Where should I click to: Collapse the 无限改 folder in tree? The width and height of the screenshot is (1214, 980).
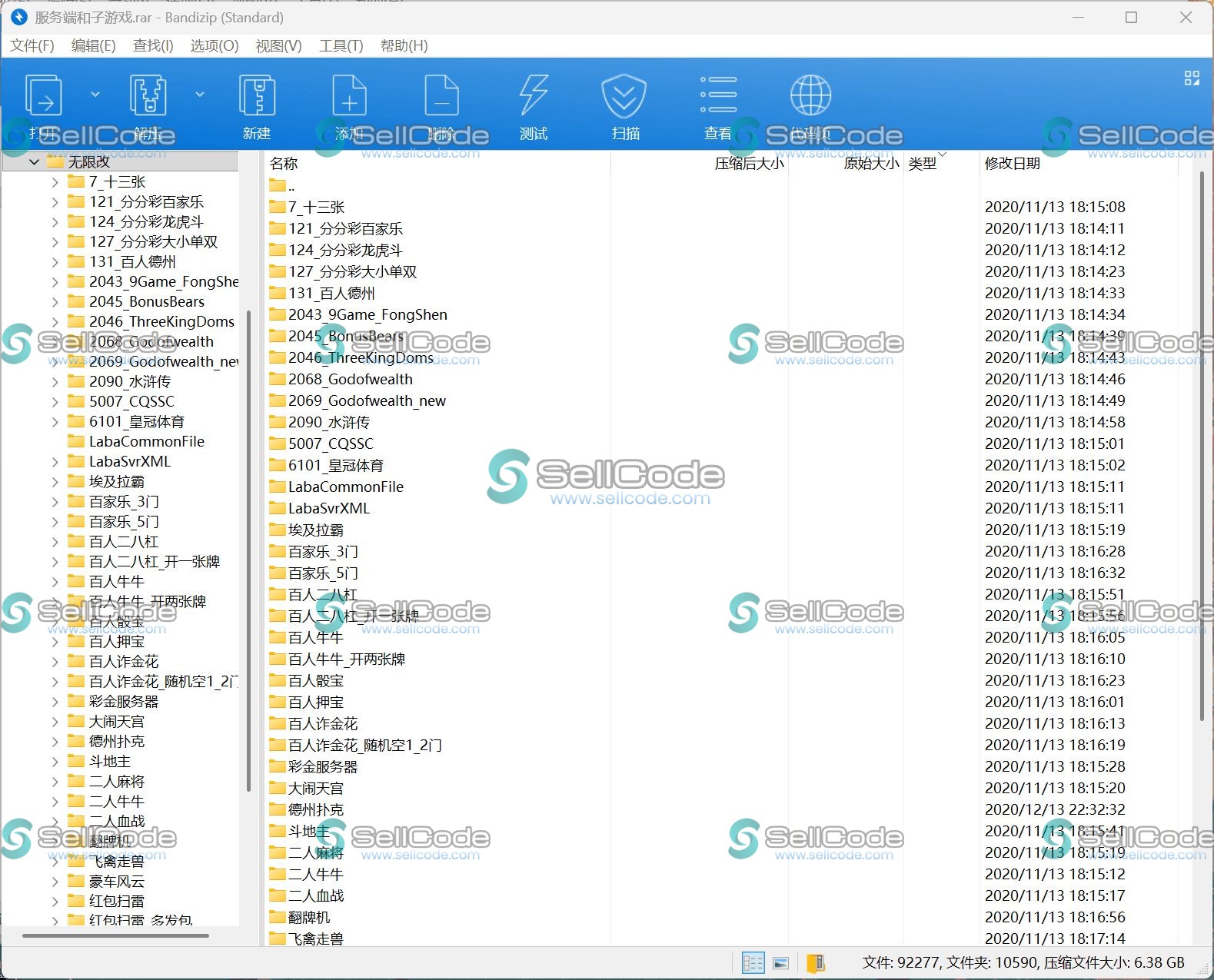(34, 162)
